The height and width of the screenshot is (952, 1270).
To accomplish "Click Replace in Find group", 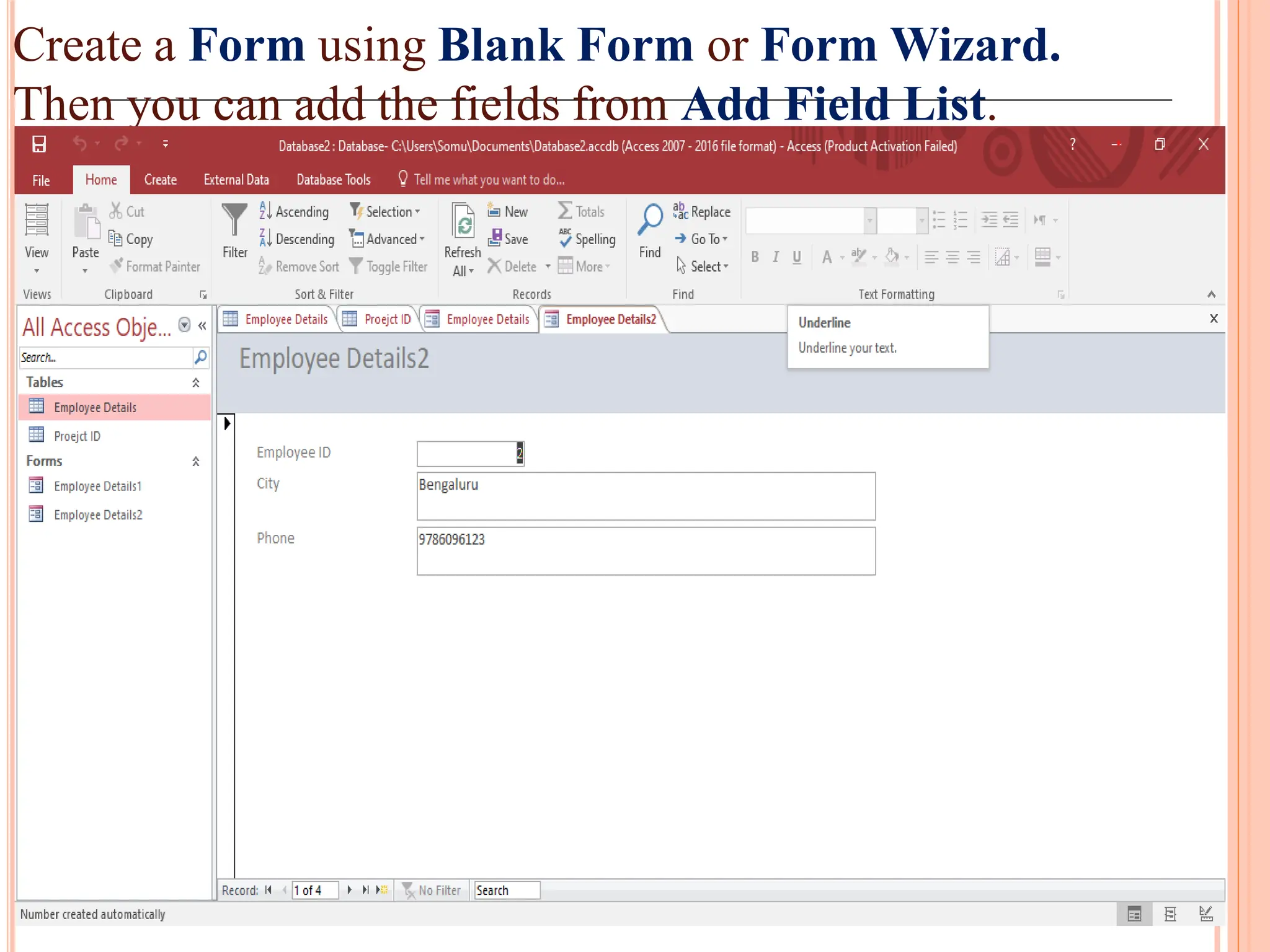I will pos(702,211).
